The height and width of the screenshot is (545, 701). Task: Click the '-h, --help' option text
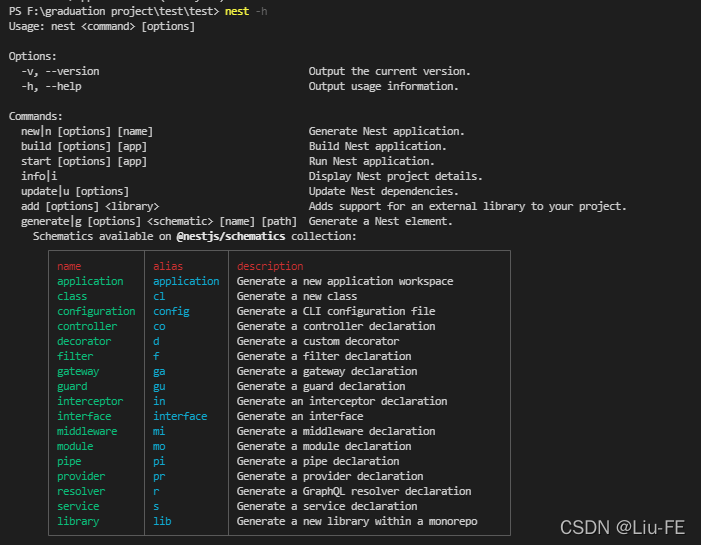[51, 86]
